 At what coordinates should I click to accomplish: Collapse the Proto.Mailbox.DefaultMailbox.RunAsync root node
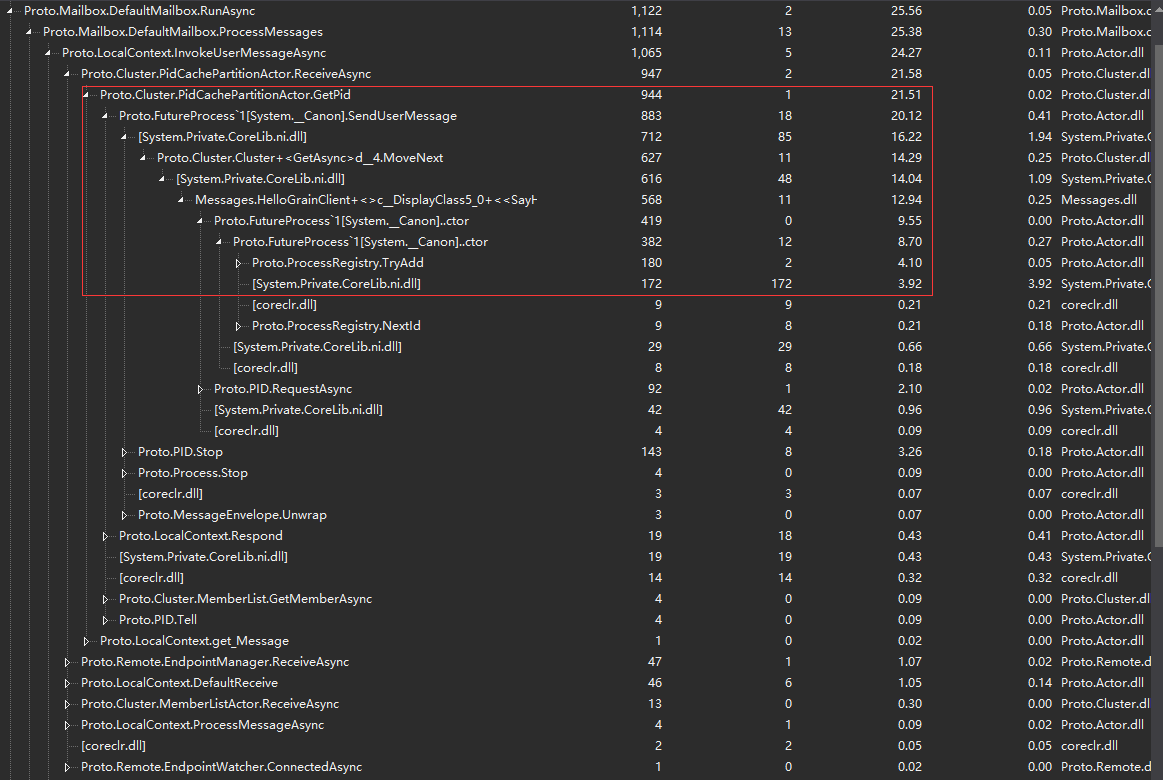coord(9,10)
